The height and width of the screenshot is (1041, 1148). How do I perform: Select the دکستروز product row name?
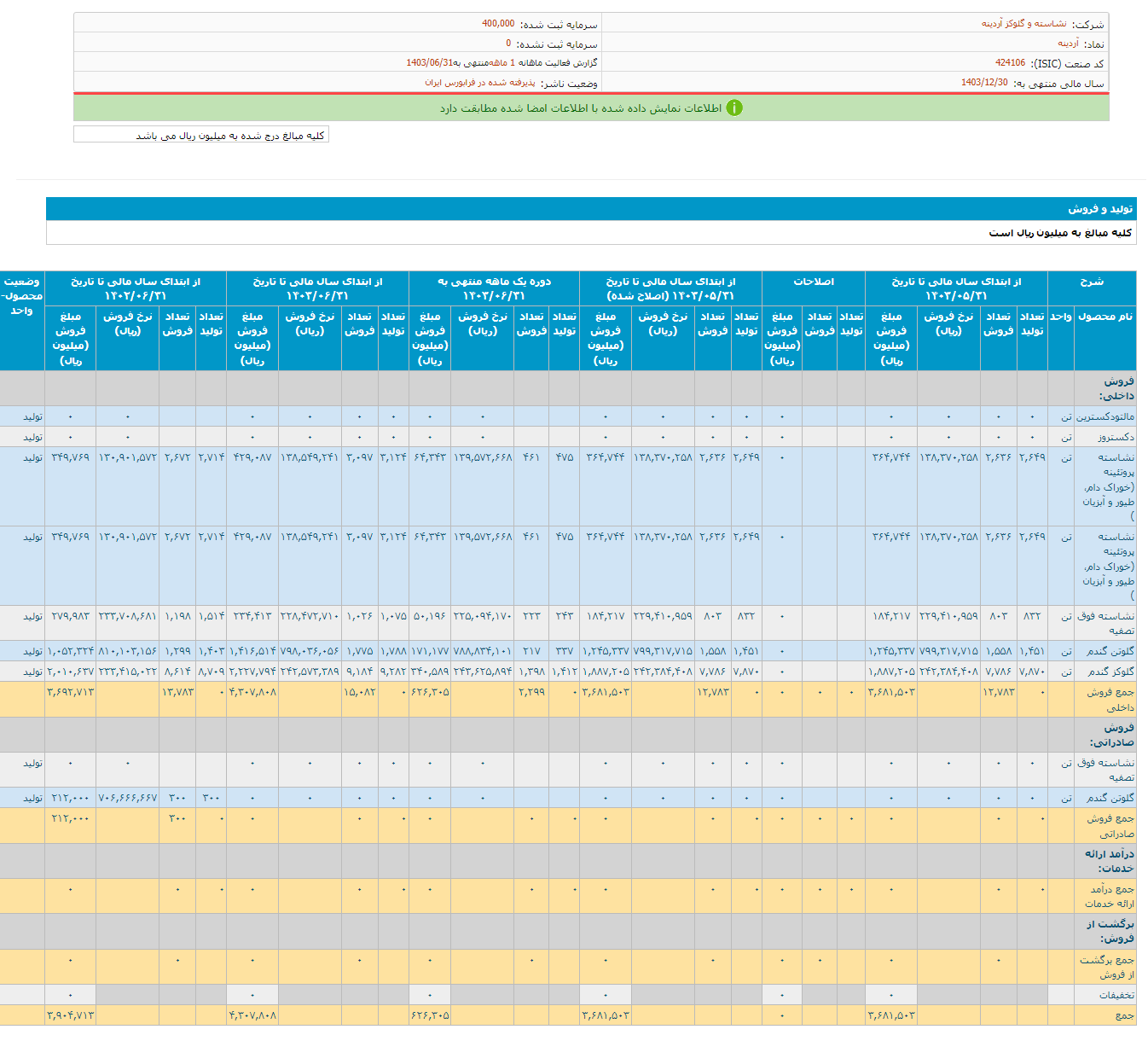tap(1115, 437)
